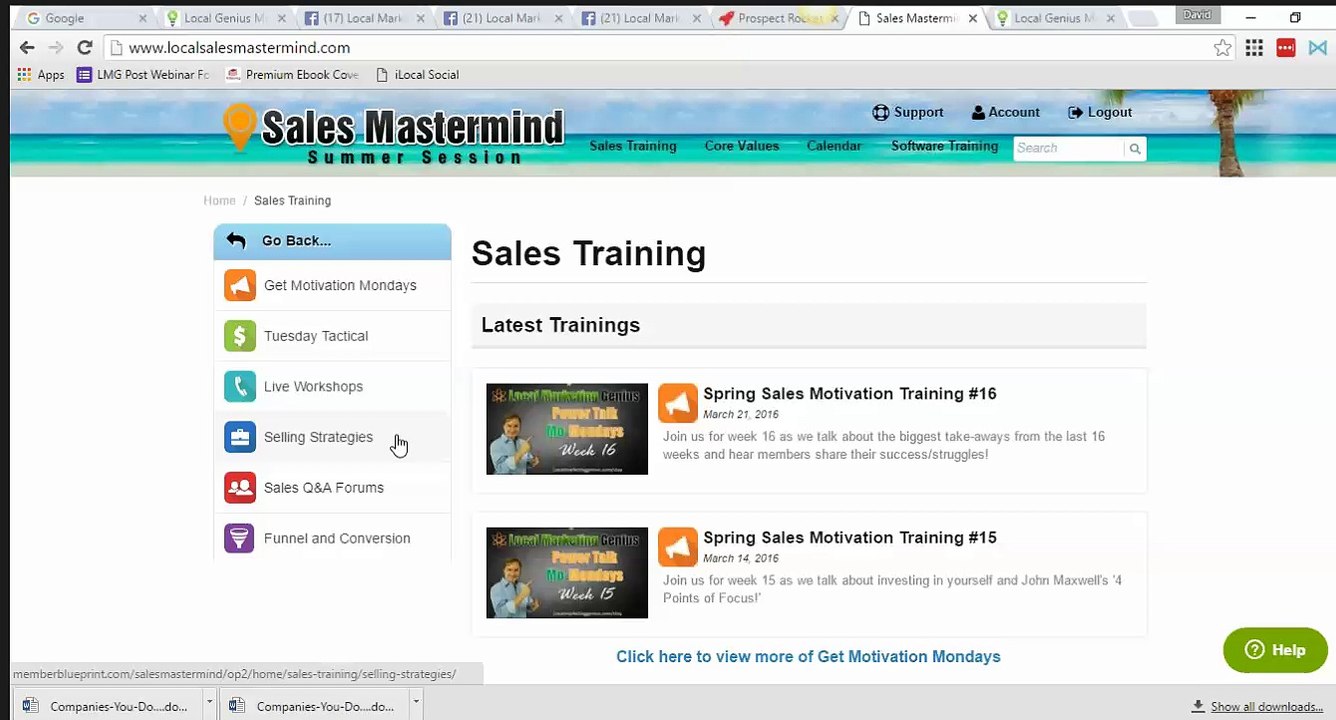Image resolution: width=1336 pixels, height=720 pixels.
Task: Close the Sales Mastermind browser tab
Action: [972, 19]
